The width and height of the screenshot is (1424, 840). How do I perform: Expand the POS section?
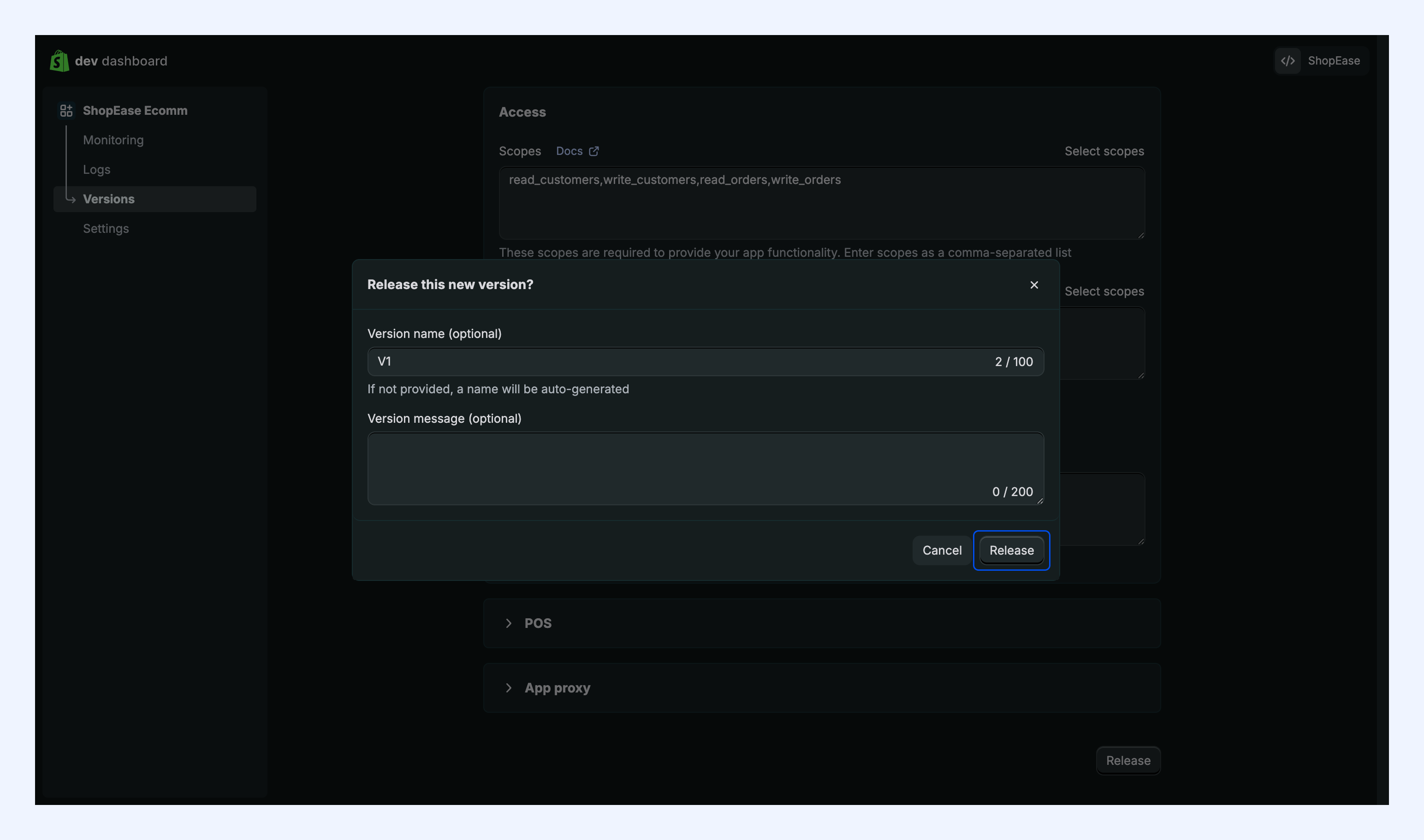pyautogui.click(x=509, y=623)
